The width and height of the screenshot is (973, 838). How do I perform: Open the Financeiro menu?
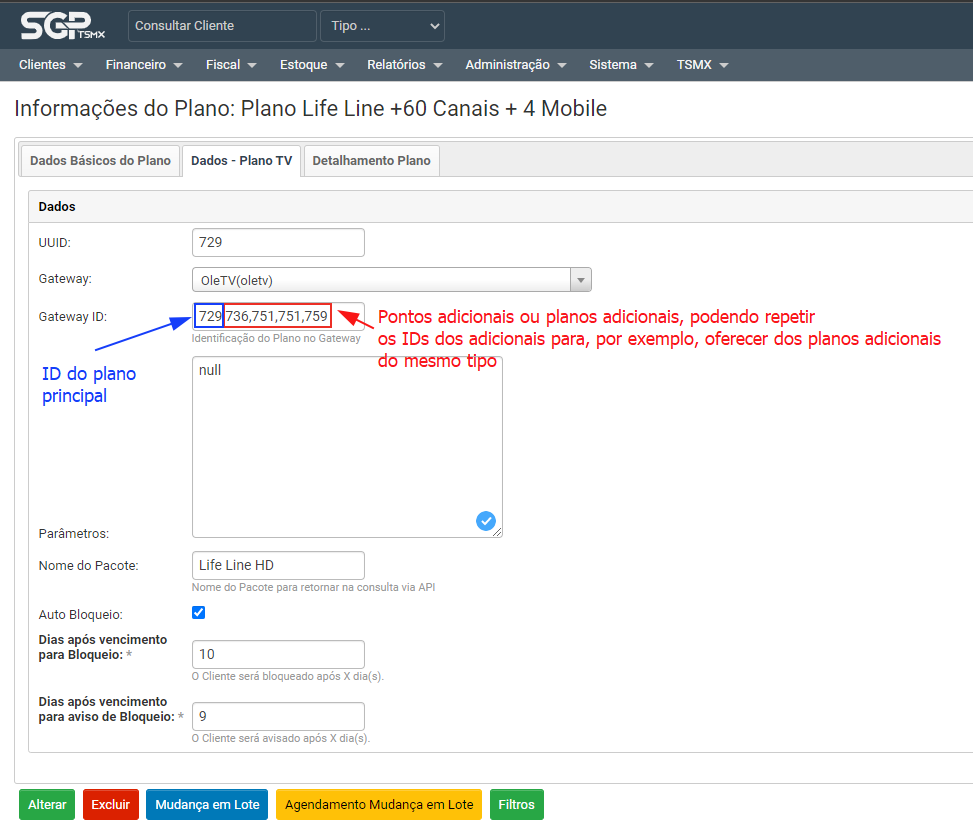click(x=144, y=65)
